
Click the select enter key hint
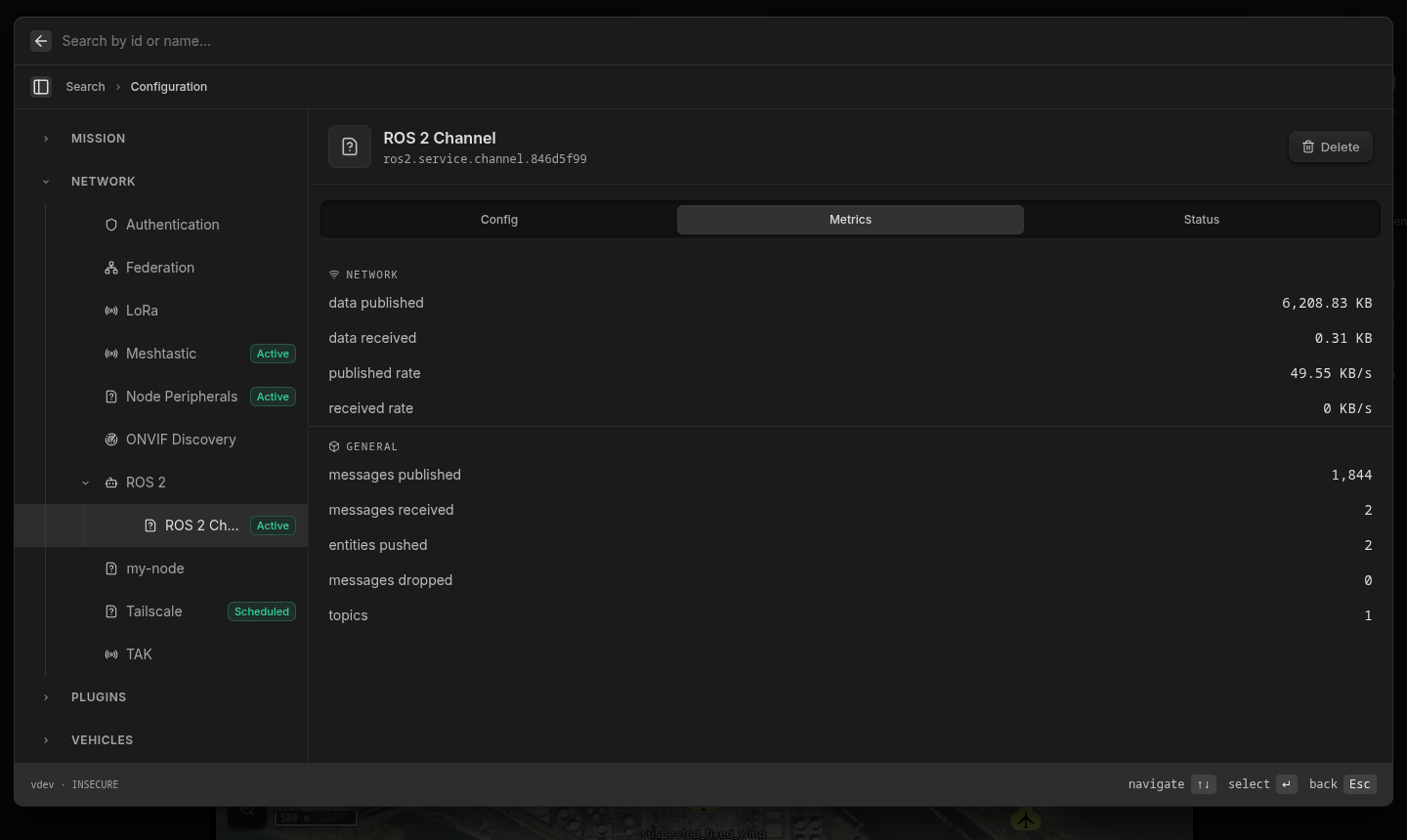1287,784
